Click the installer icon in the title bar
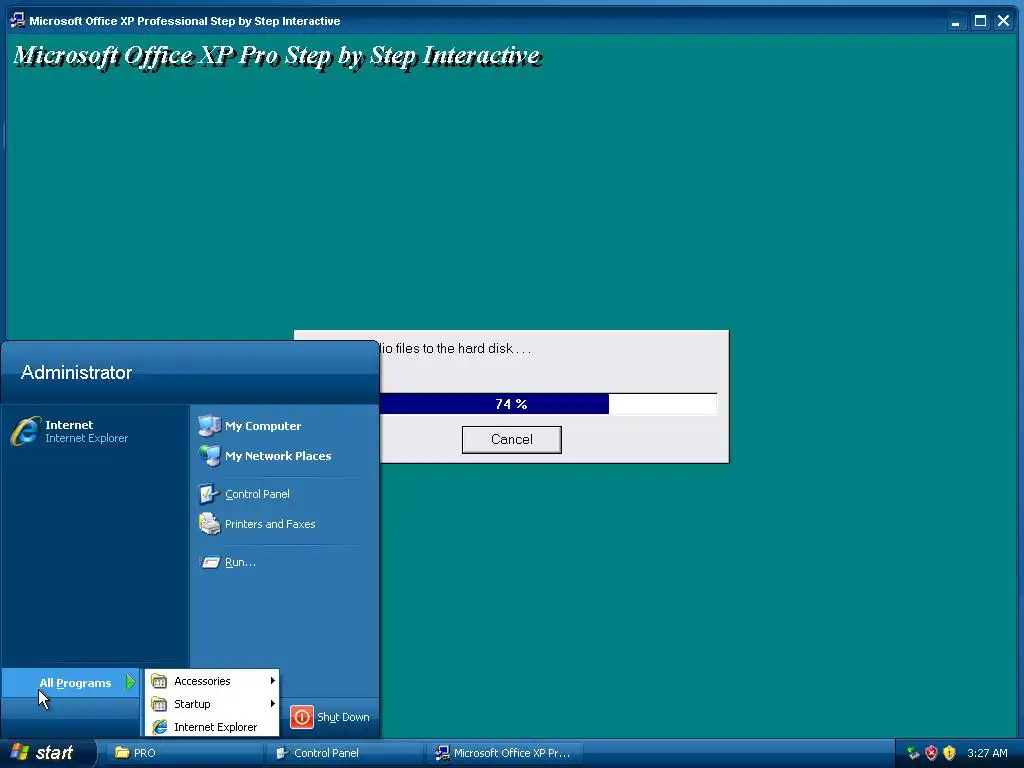This screenshot has width=1024, height=768. (18, 20)
